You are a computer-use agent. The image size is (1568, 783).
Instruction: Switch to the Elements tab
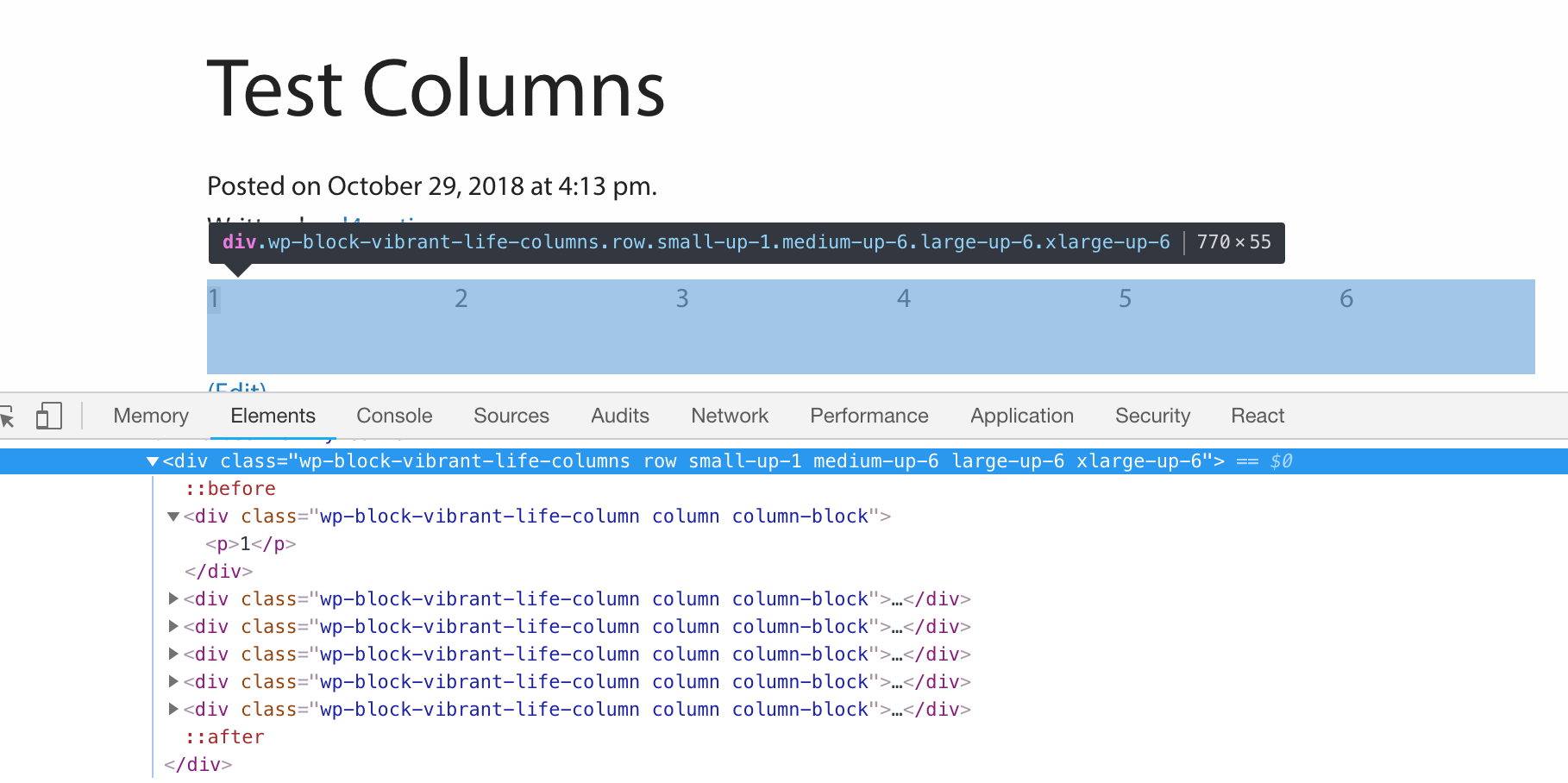pyautogui.click(x=273, y=416)
